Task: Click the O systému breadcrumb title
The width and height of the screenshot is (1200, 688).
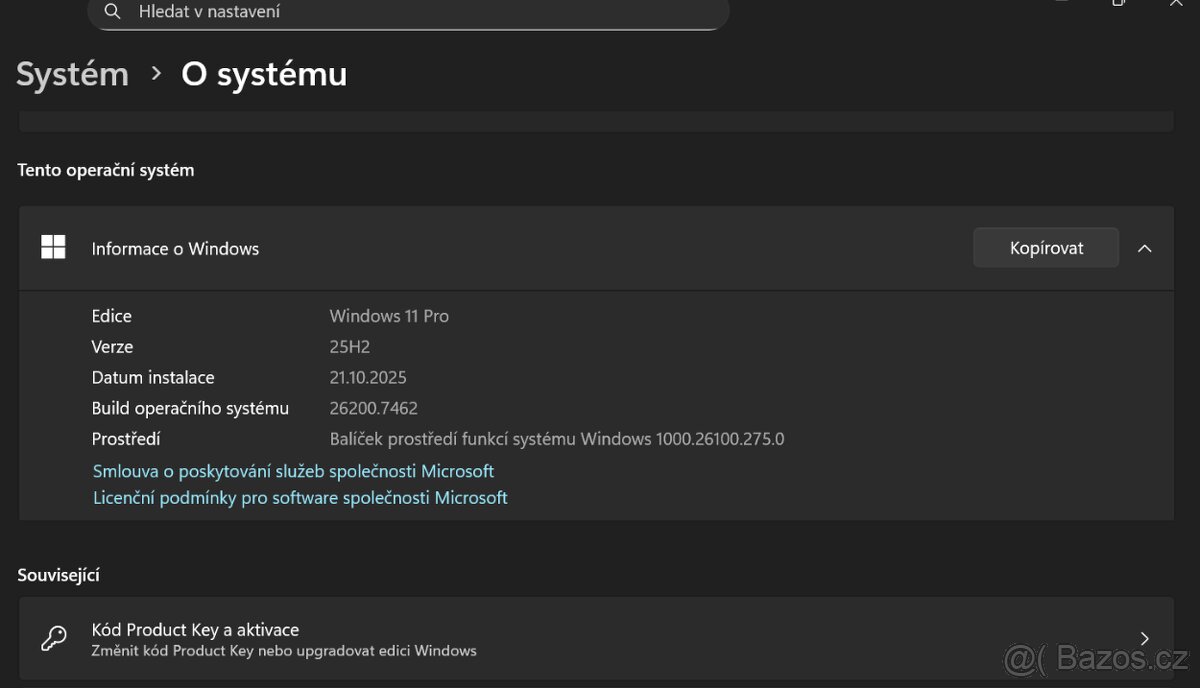Action: click(x=264, y=74)
